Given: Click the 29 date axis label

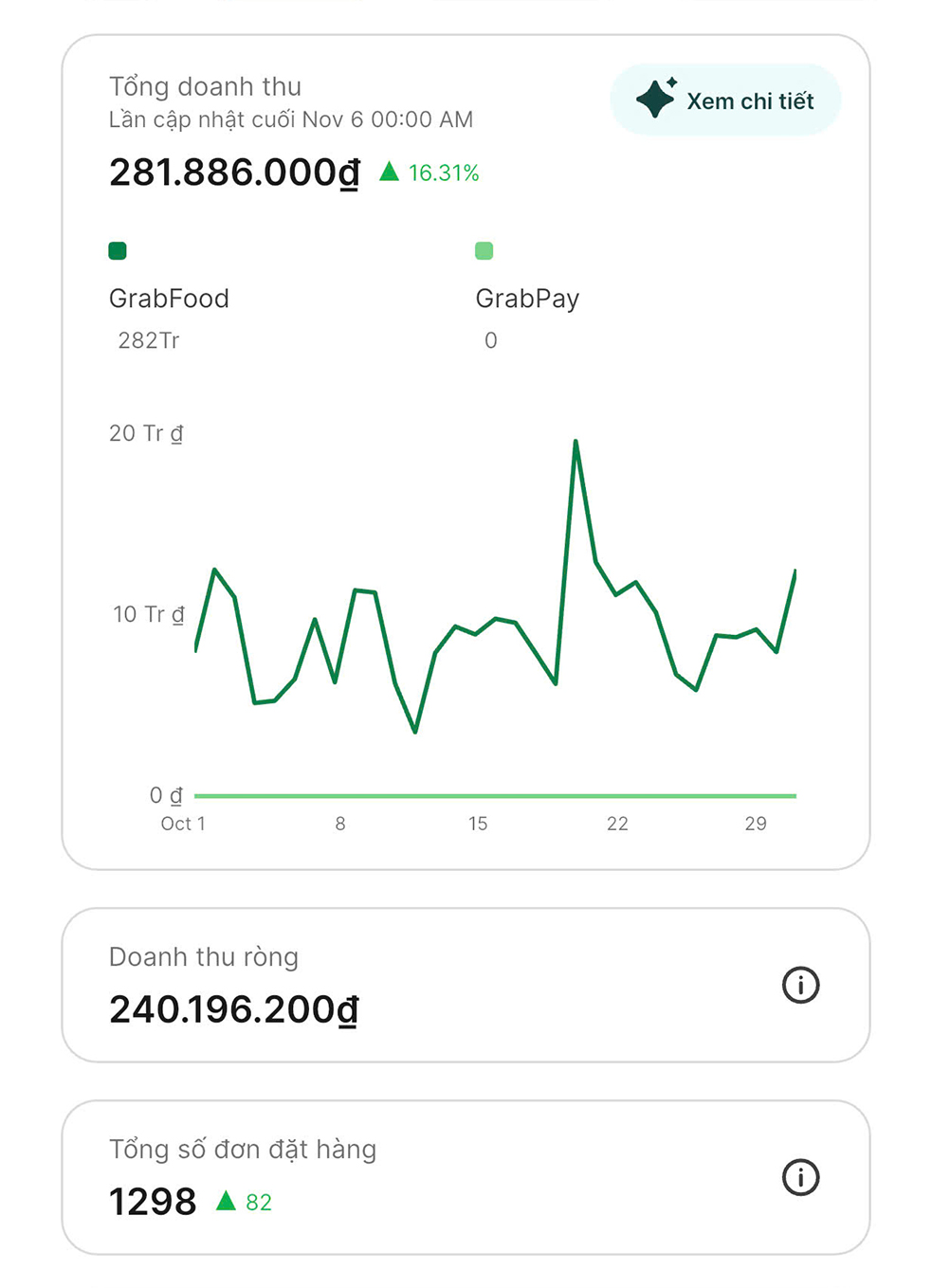Looking at the screenshot, I should coord(756,824).
